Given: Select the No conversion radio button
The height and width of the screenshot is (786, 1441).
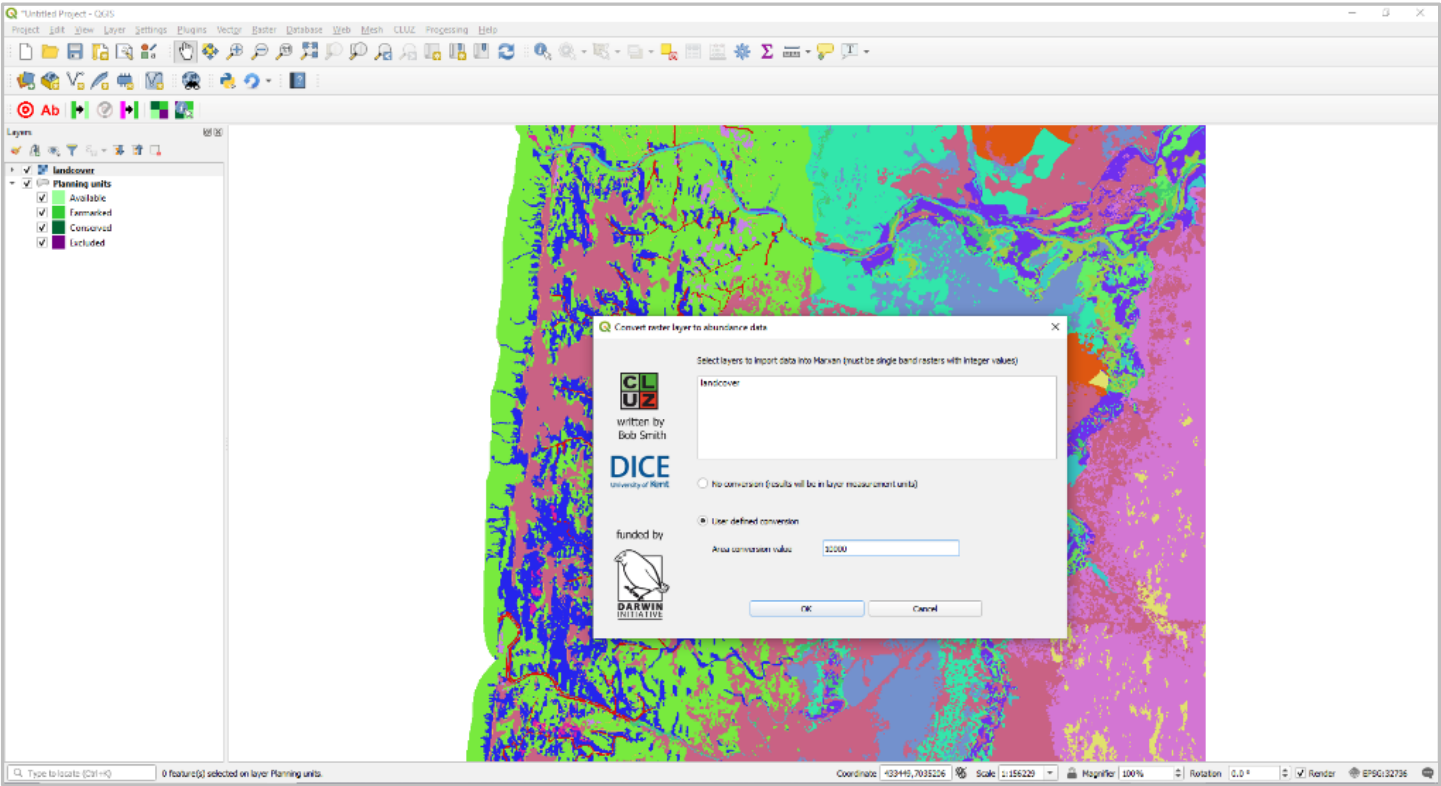Looking at the screenshot, I should pyautogui.click(x=703, y=484).
